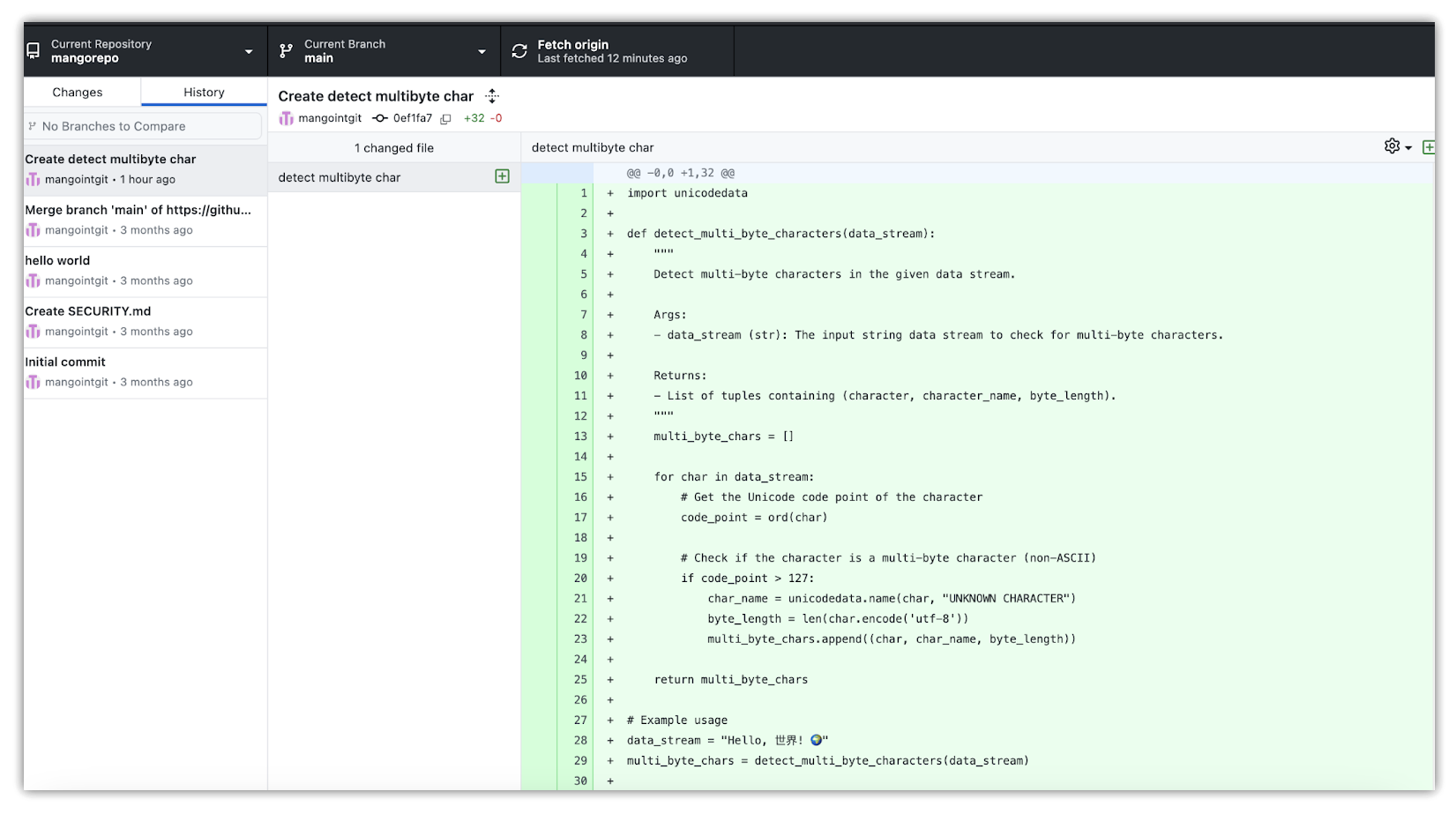Click the '1 changed file' label
The width and height of the screenshot is (1456, 814).
pos(394,148)
